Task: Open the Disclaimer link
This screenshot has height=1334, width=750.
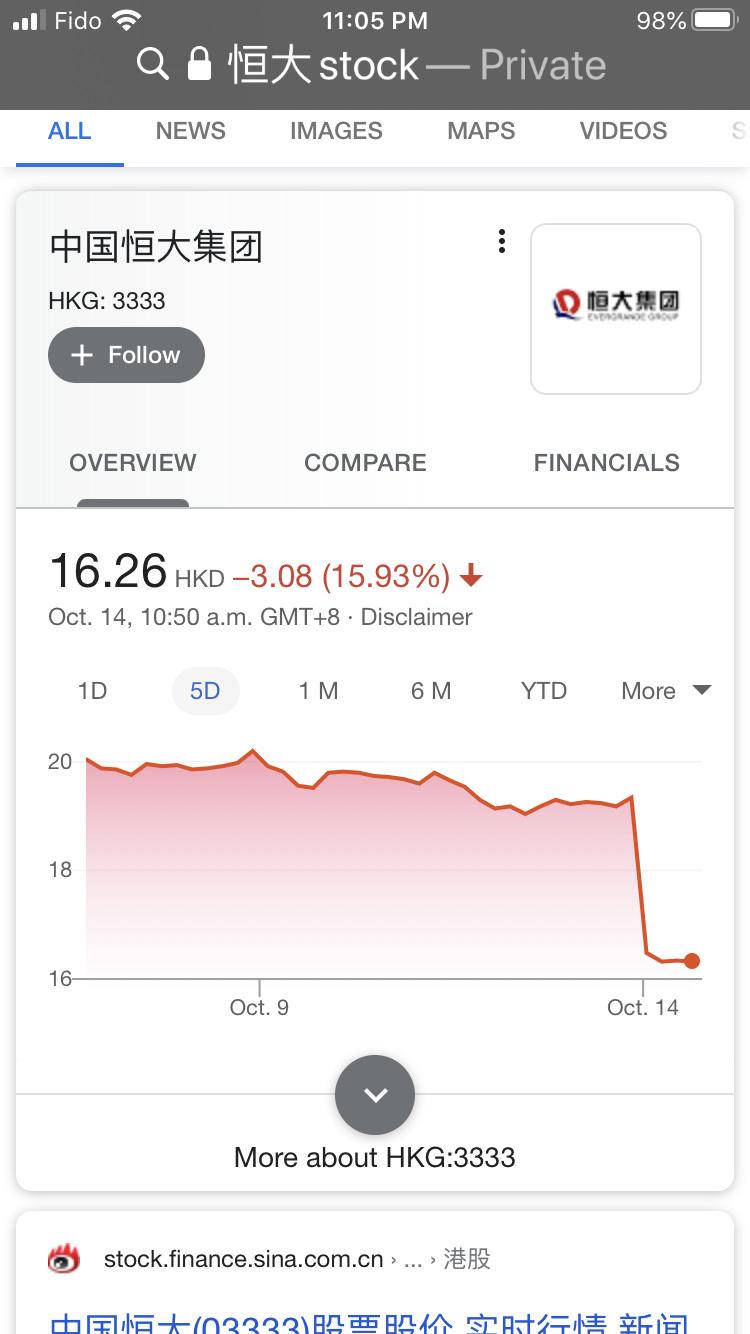Action: (x=416, y=617)
